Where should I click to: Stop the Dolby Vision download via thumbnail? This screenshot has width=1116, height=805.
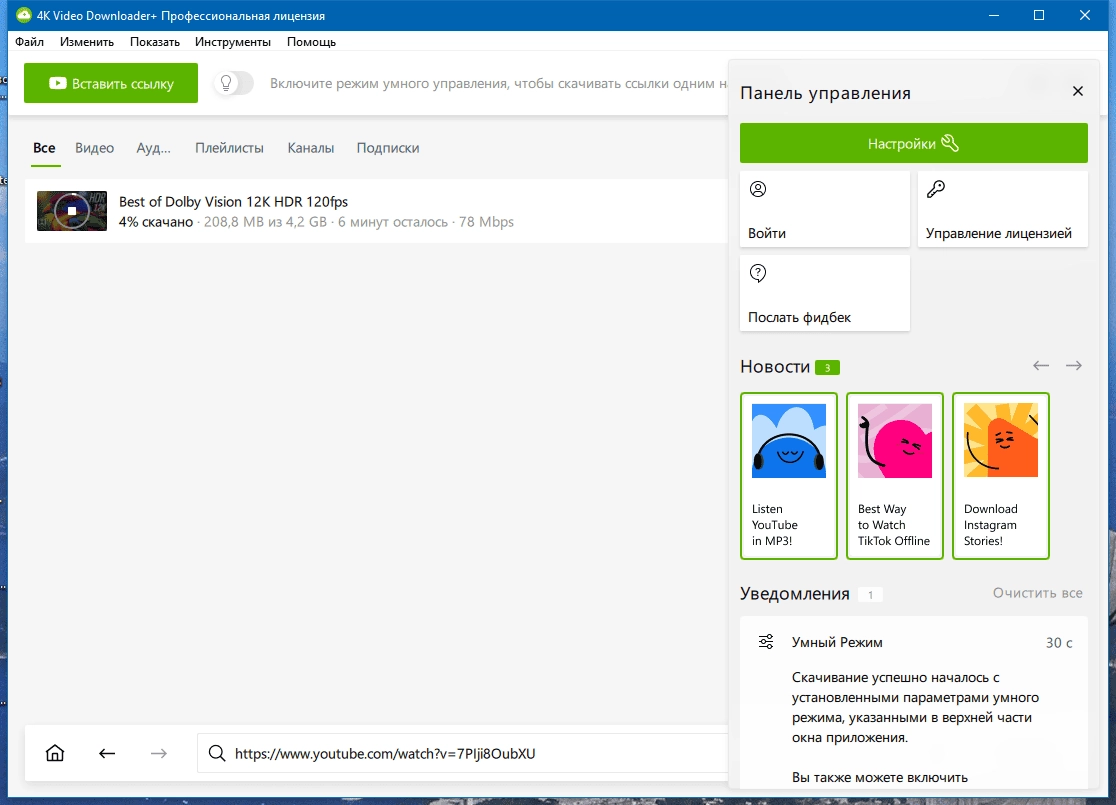pyautogui.click(x=72, y=211)
